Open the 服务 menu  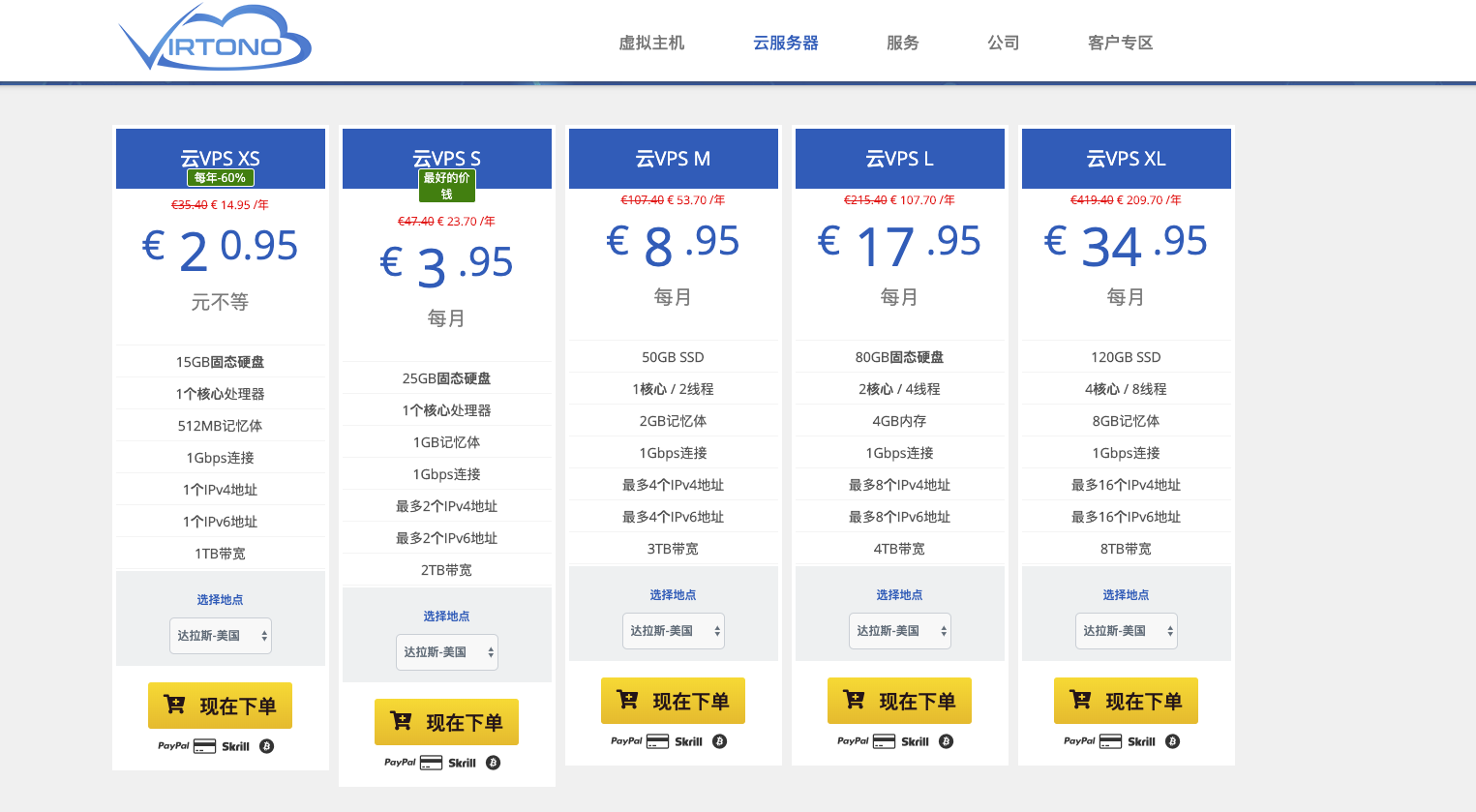(x=903, y=43)
